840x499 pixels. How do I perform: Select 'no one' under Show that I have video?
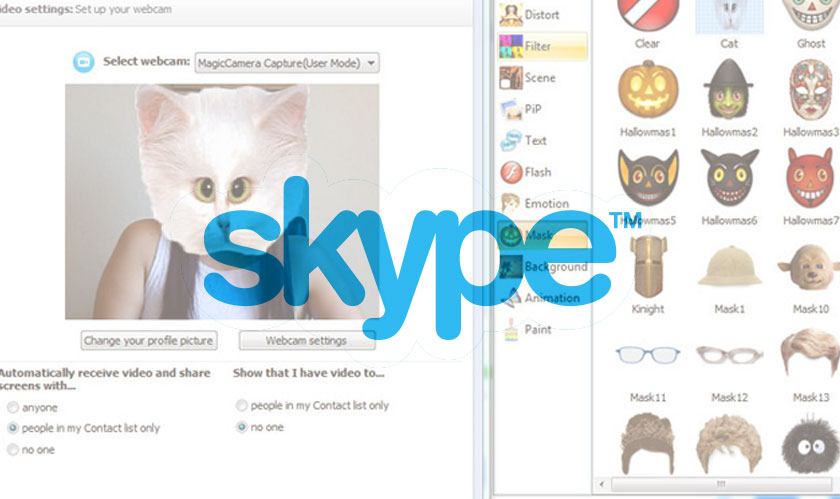242,427
